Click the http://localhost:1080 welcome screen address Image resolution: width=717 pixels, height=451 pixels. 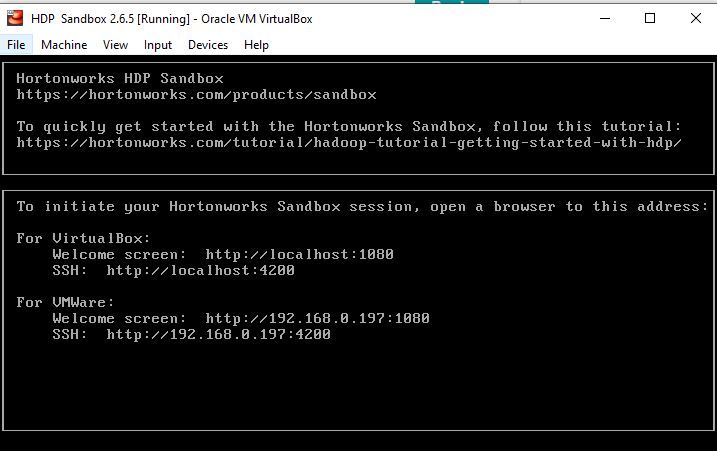pos(300,254)
